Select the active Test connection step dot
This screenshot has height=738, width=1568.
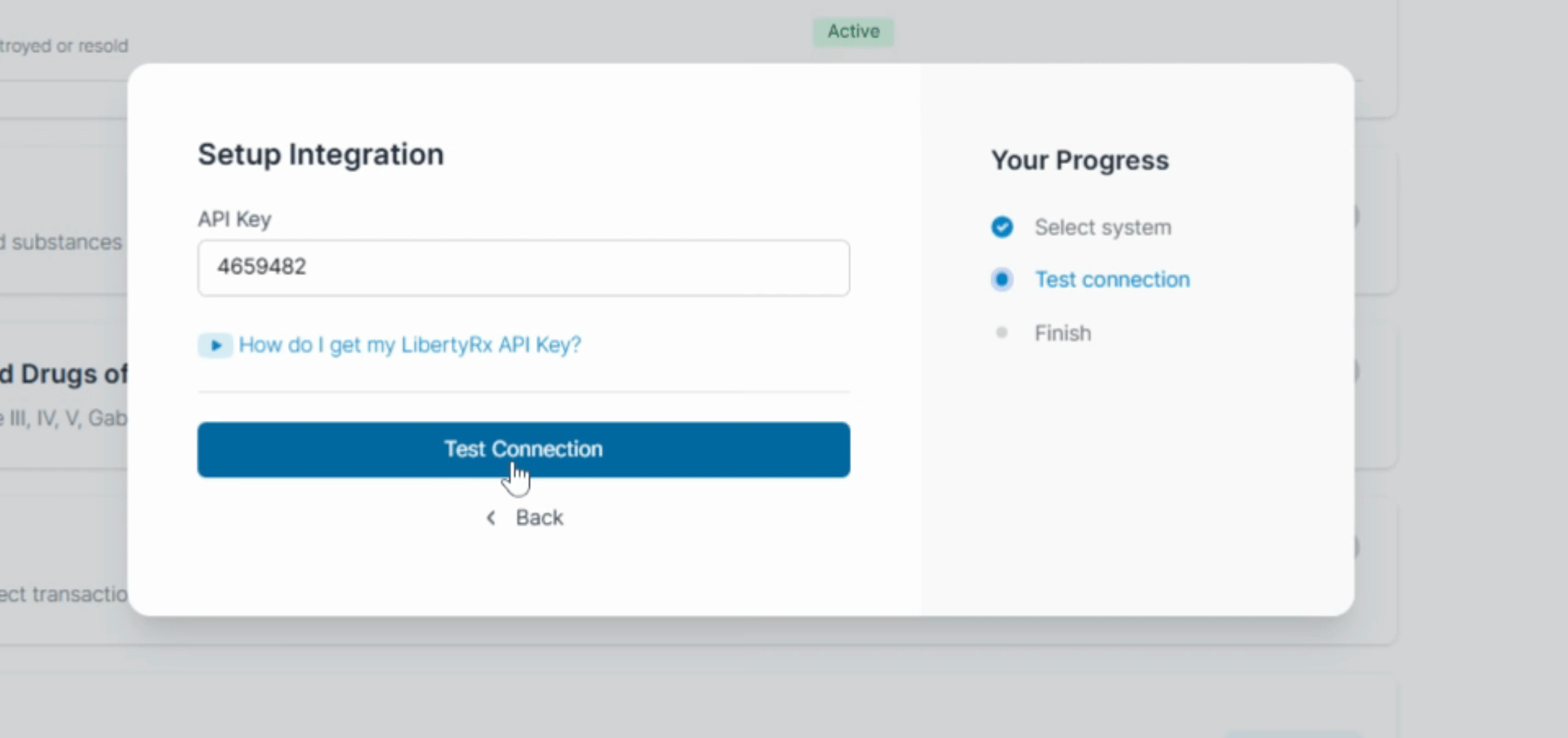[x=1002, y=279]
